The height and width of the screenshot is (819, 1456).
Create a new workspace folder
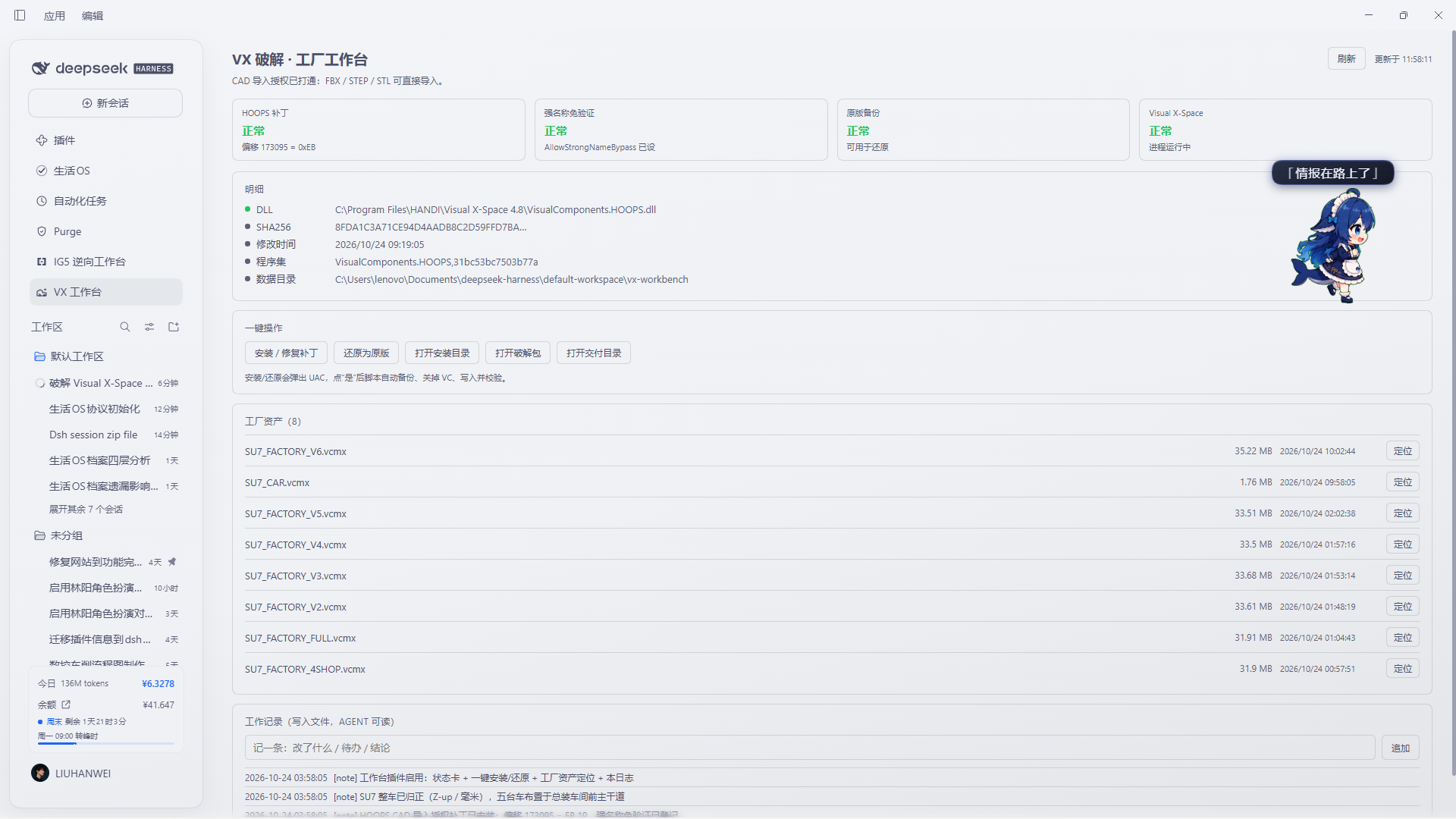coord(174,327)
